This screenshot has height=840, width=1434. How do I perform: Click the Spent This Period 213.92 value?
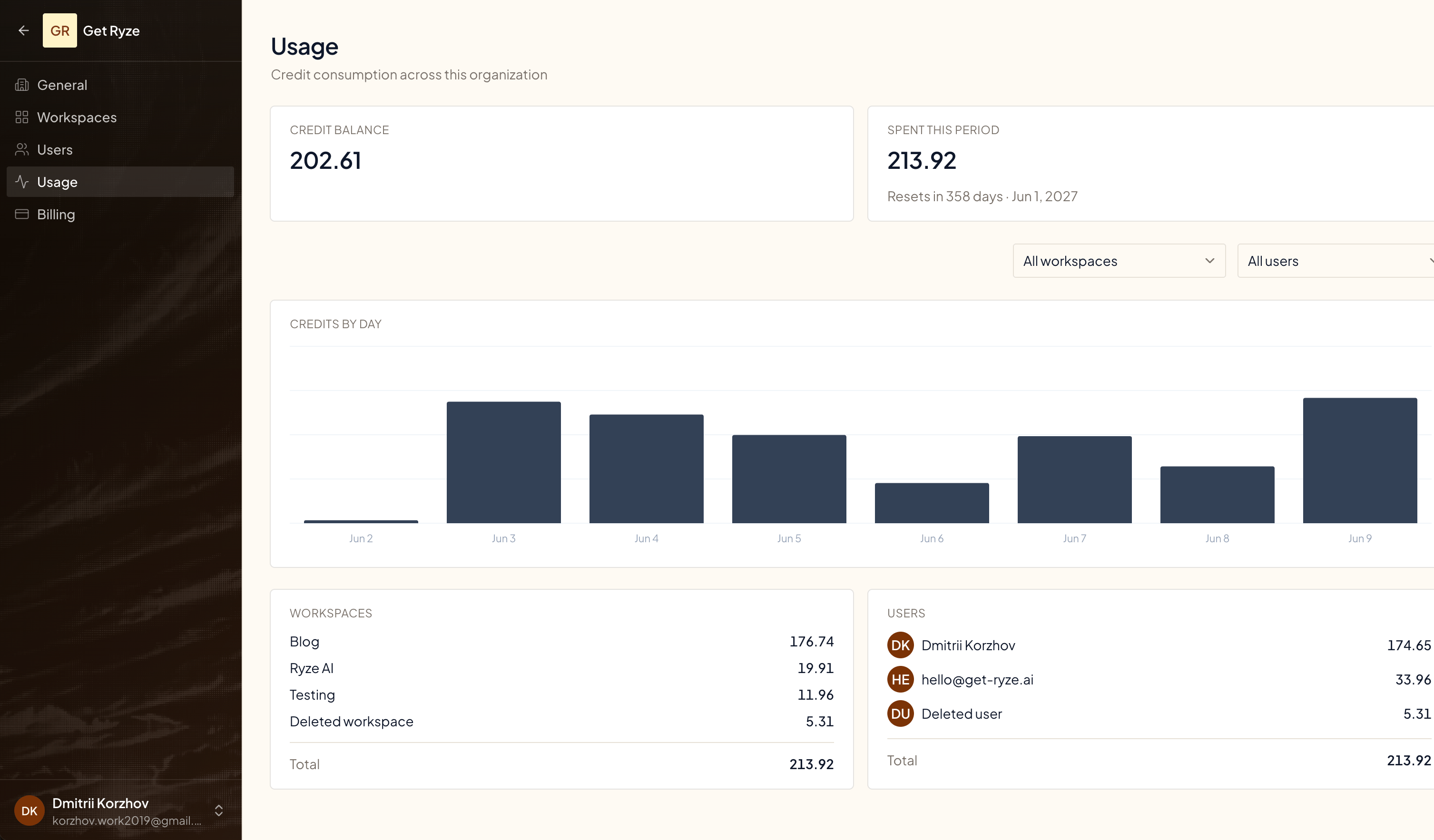coord(922,161)
